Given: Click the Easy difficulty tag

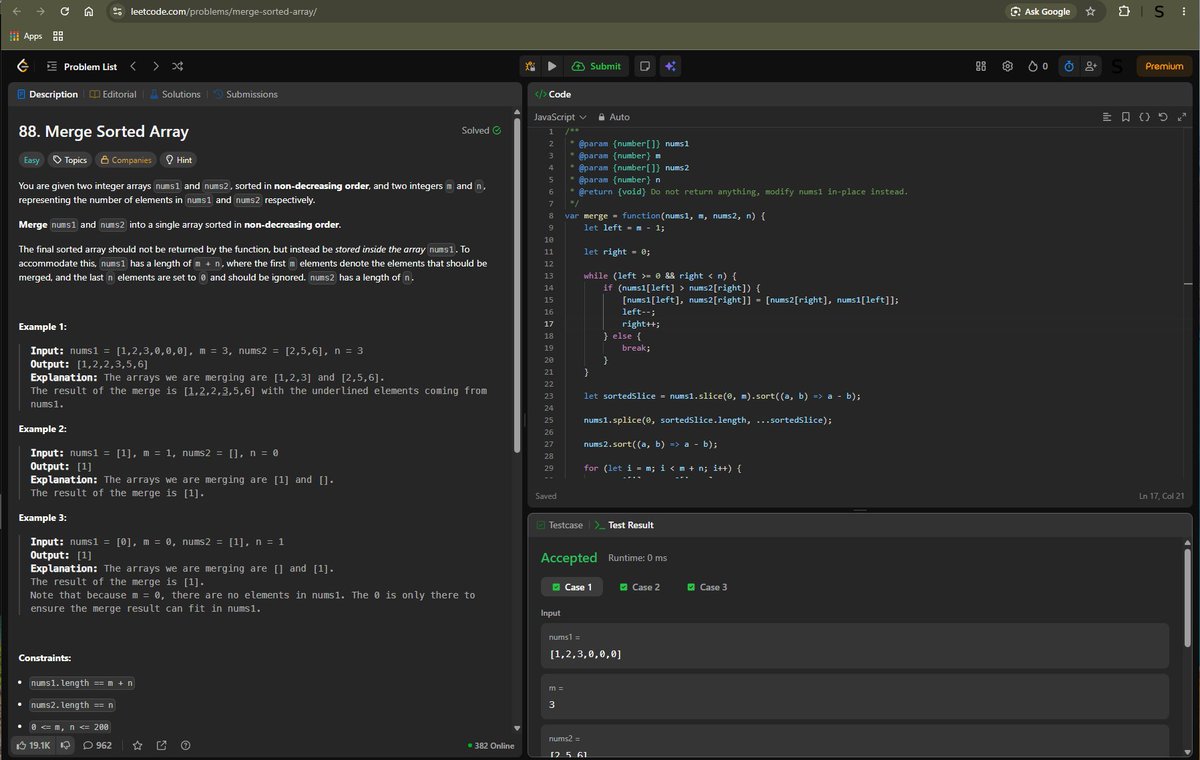Looking at the screenshot, I should (x=32, y=160).
